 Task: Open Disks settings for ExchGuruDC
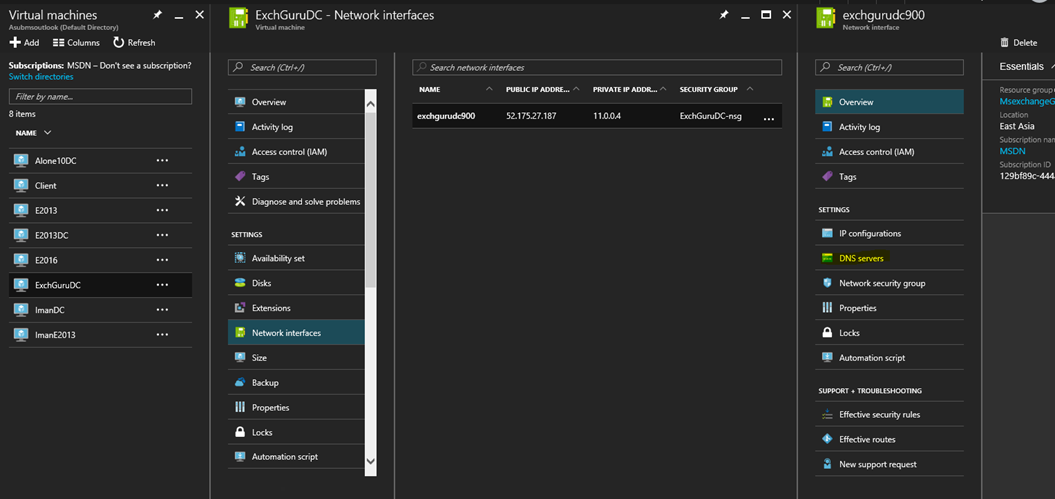tap(296, 283)
